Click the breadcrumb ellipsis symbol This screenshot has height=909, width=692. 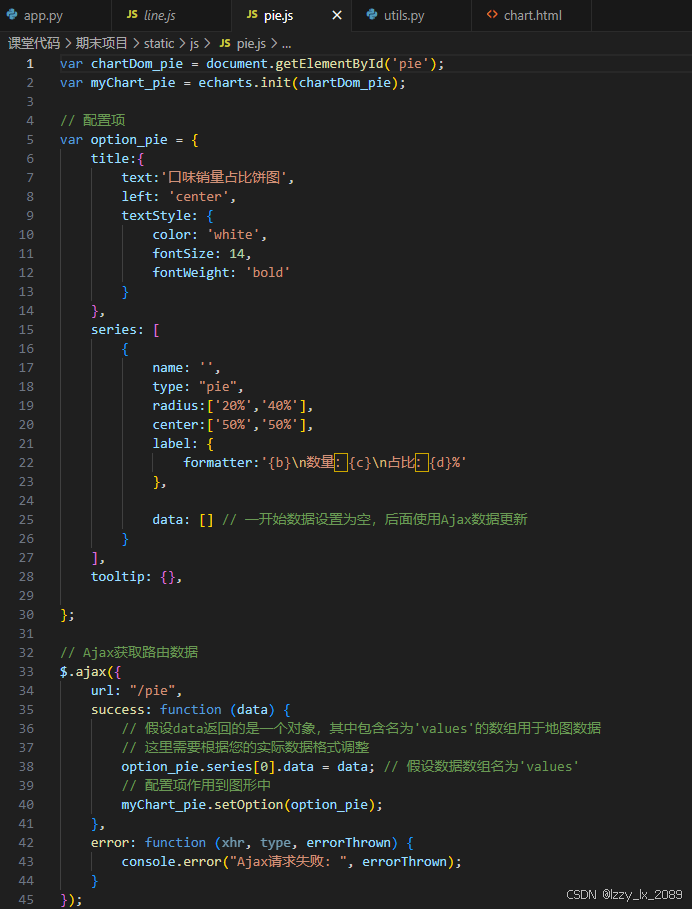(286, 44)
